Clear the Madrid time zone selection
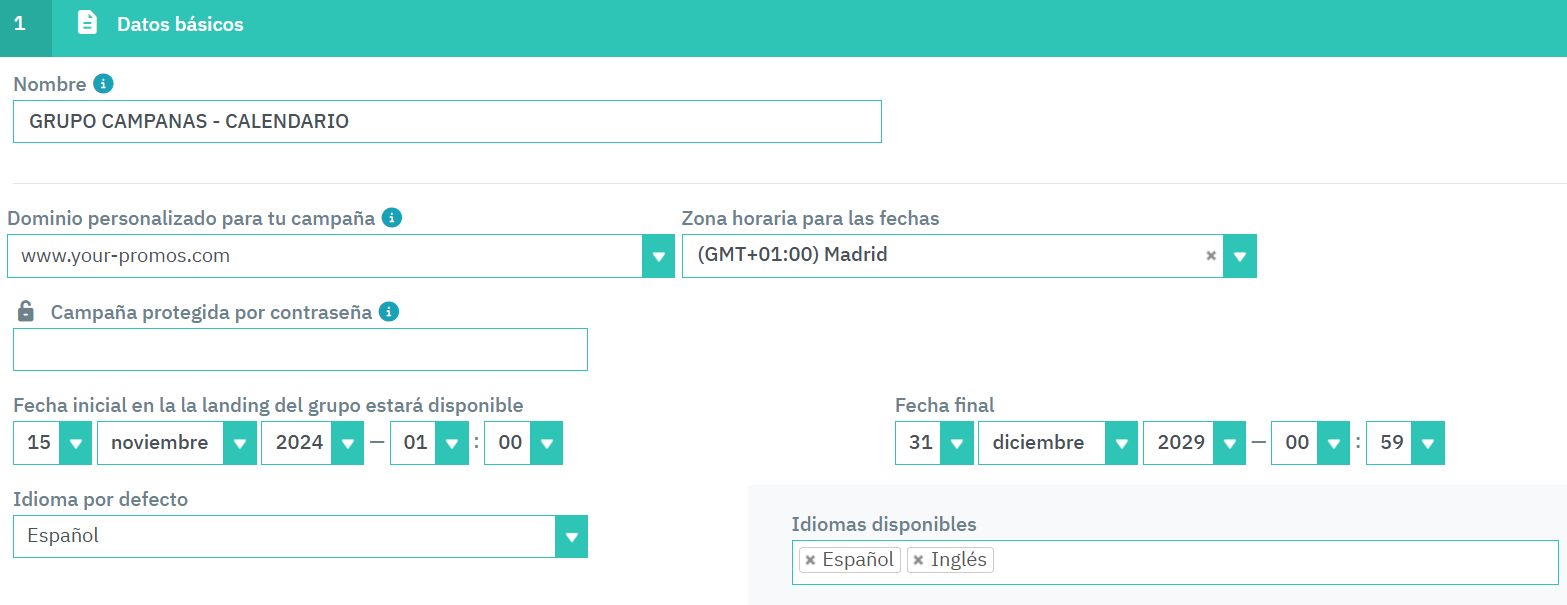This screenshot has height=605, width=1567. click(x=1211, y=256)
